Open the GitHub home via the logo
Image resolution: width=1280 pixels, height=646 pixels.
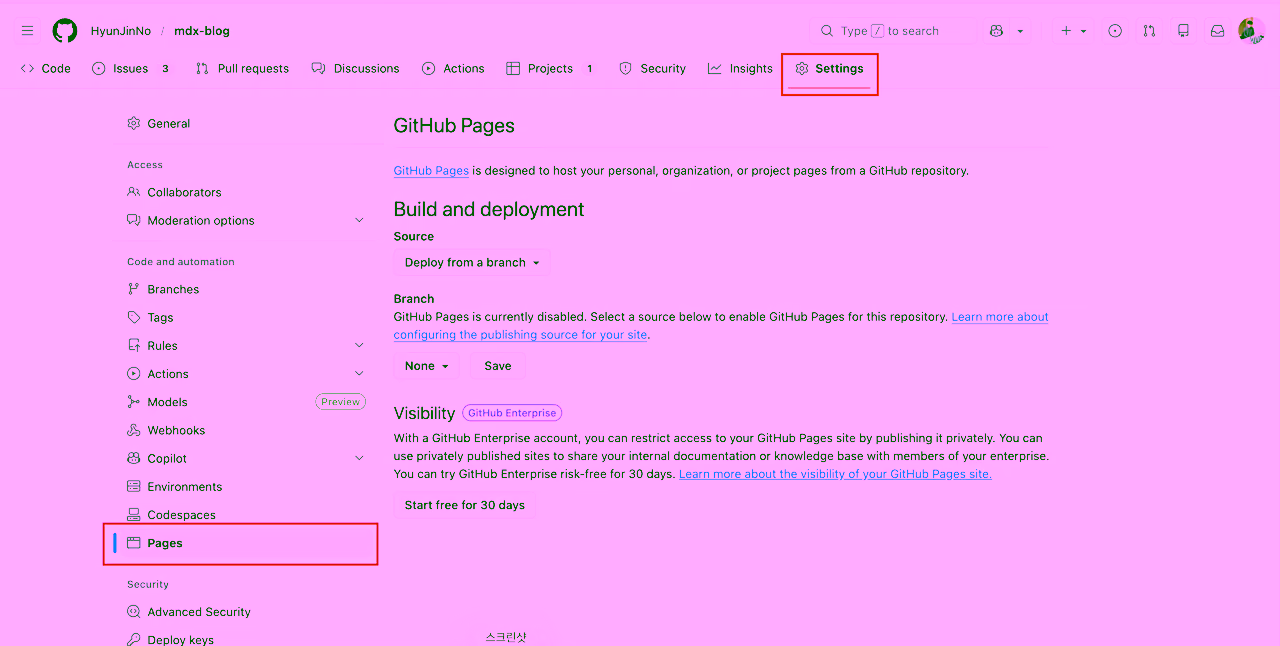tap(64, 30)
